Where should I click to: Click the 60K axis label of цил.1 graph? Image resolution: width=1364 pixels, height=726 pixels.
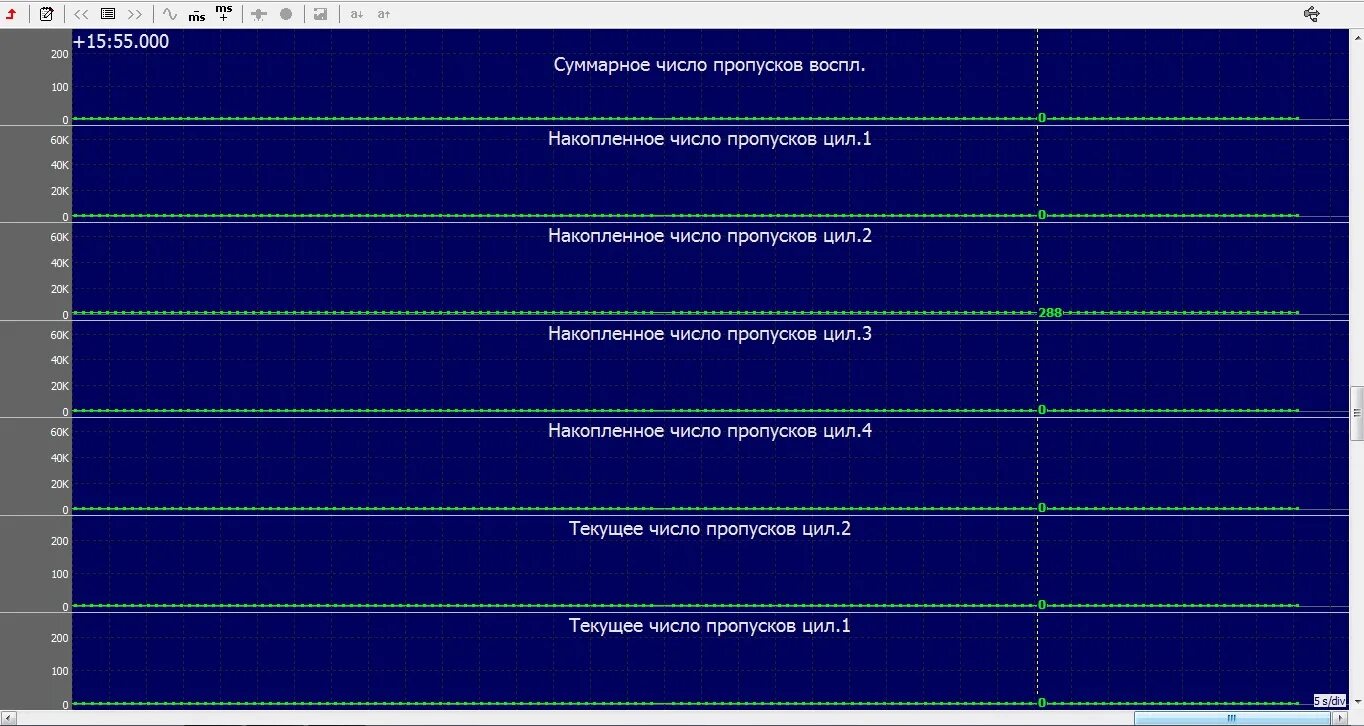(60, 140)
